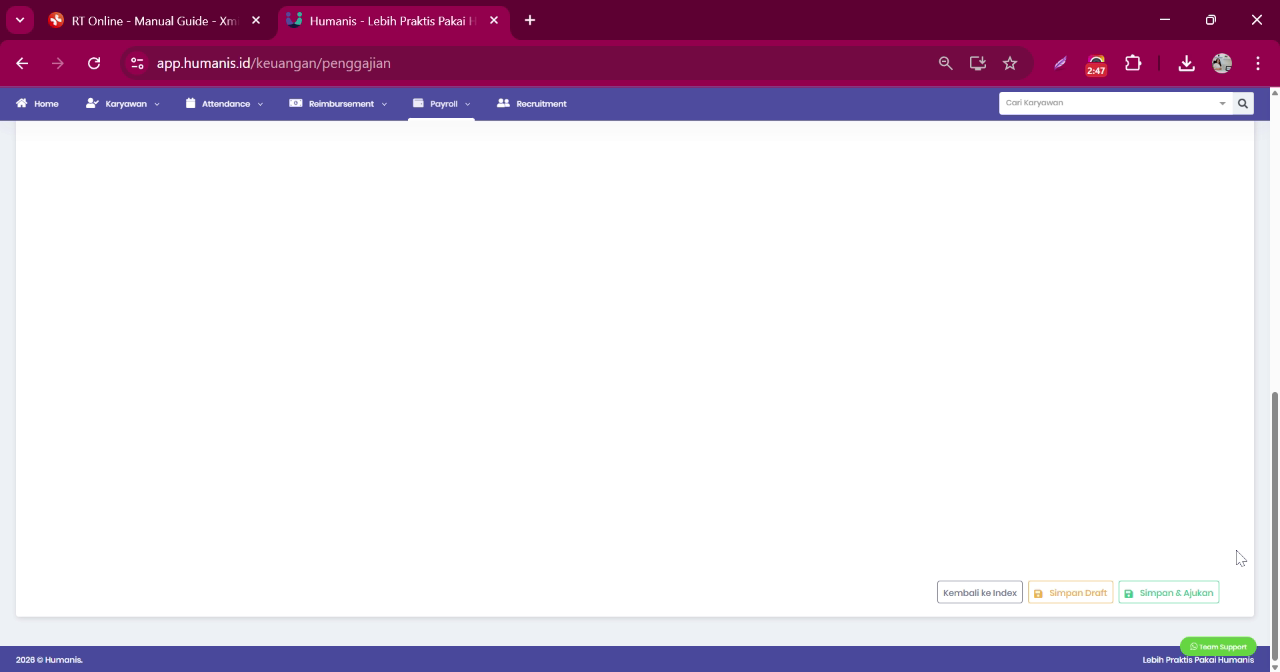Click the page vertical scrollbar thumb
1280x672 pixels.
coord(1274,524)
